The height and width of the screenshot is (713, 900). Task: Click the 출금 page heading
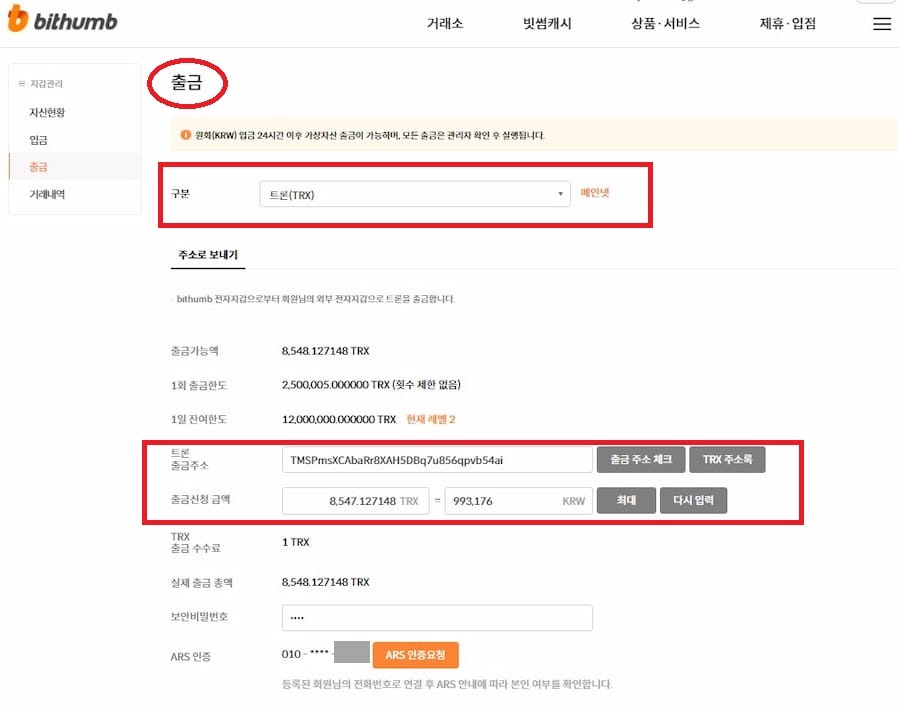pos(187,82)
